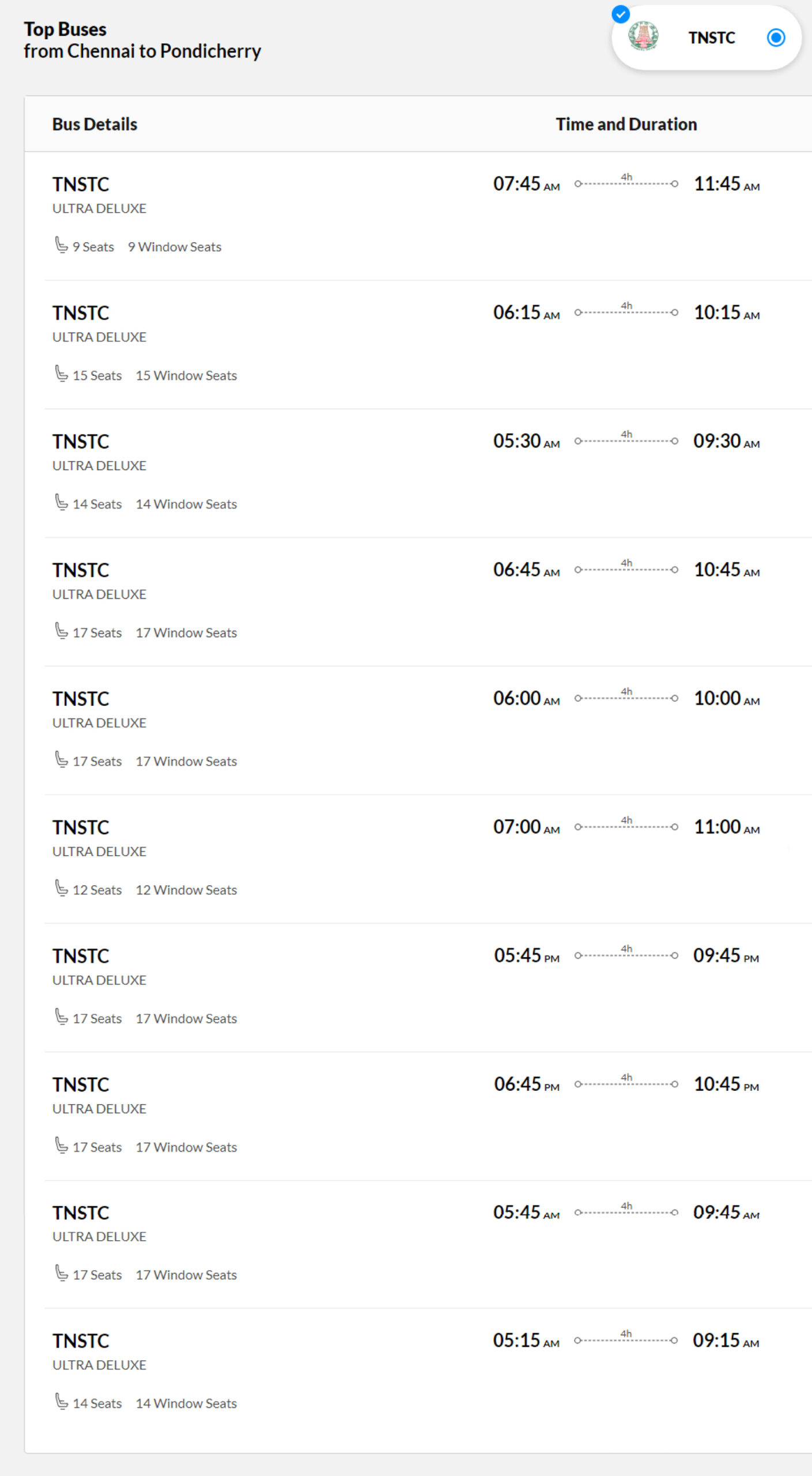Click seat icon for the 07:00 AM bus
This screenshot has width=812, height=1476.
click(x=61, y=888)
